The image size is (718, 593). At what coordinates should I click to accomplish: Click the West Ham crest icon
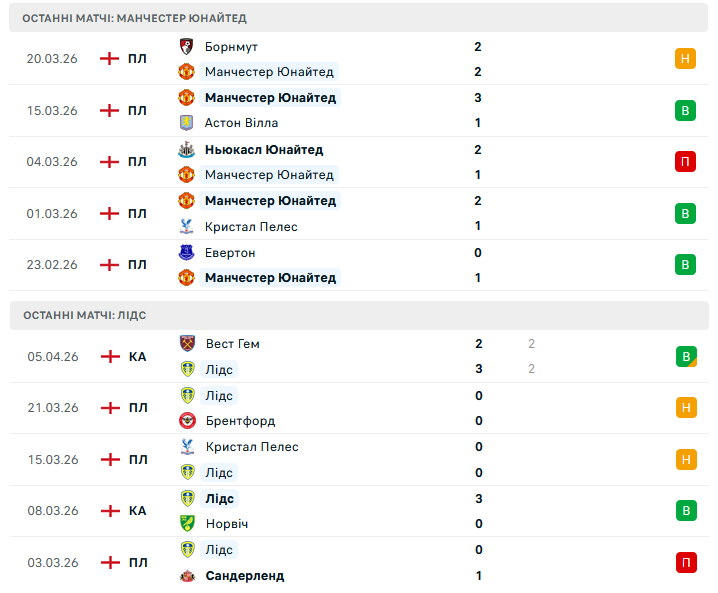[x=186, y=343]
